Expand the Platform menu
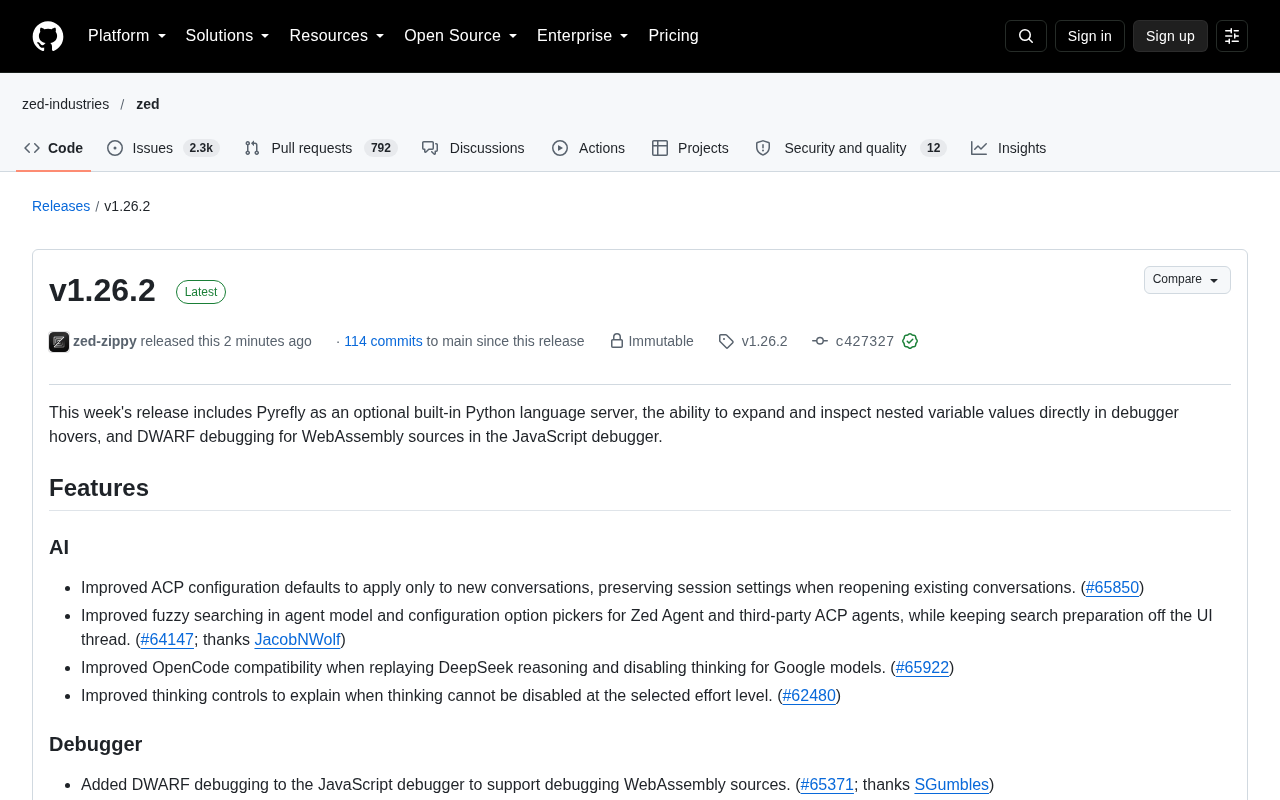Viewport: 1280px width, 800px height. click(127, 36)
